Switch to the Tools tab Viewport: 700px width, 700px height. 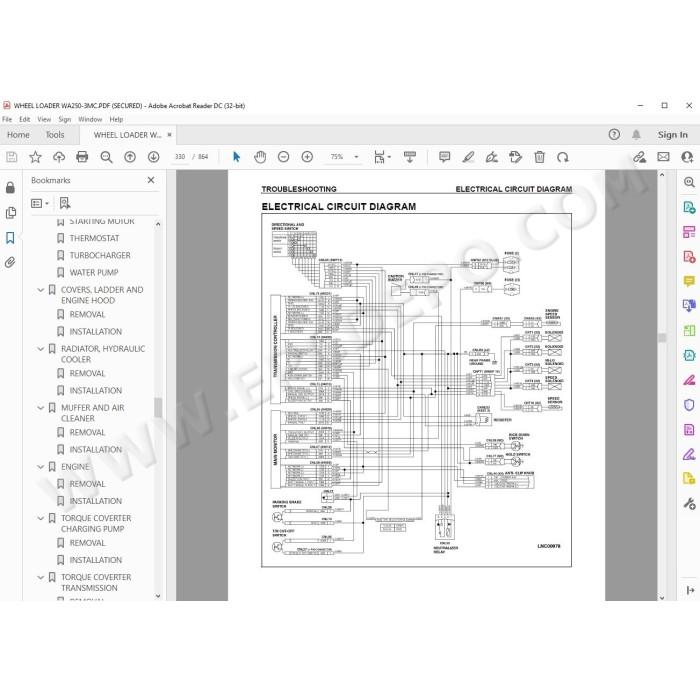pyautogui.click(x=55, y=134)
